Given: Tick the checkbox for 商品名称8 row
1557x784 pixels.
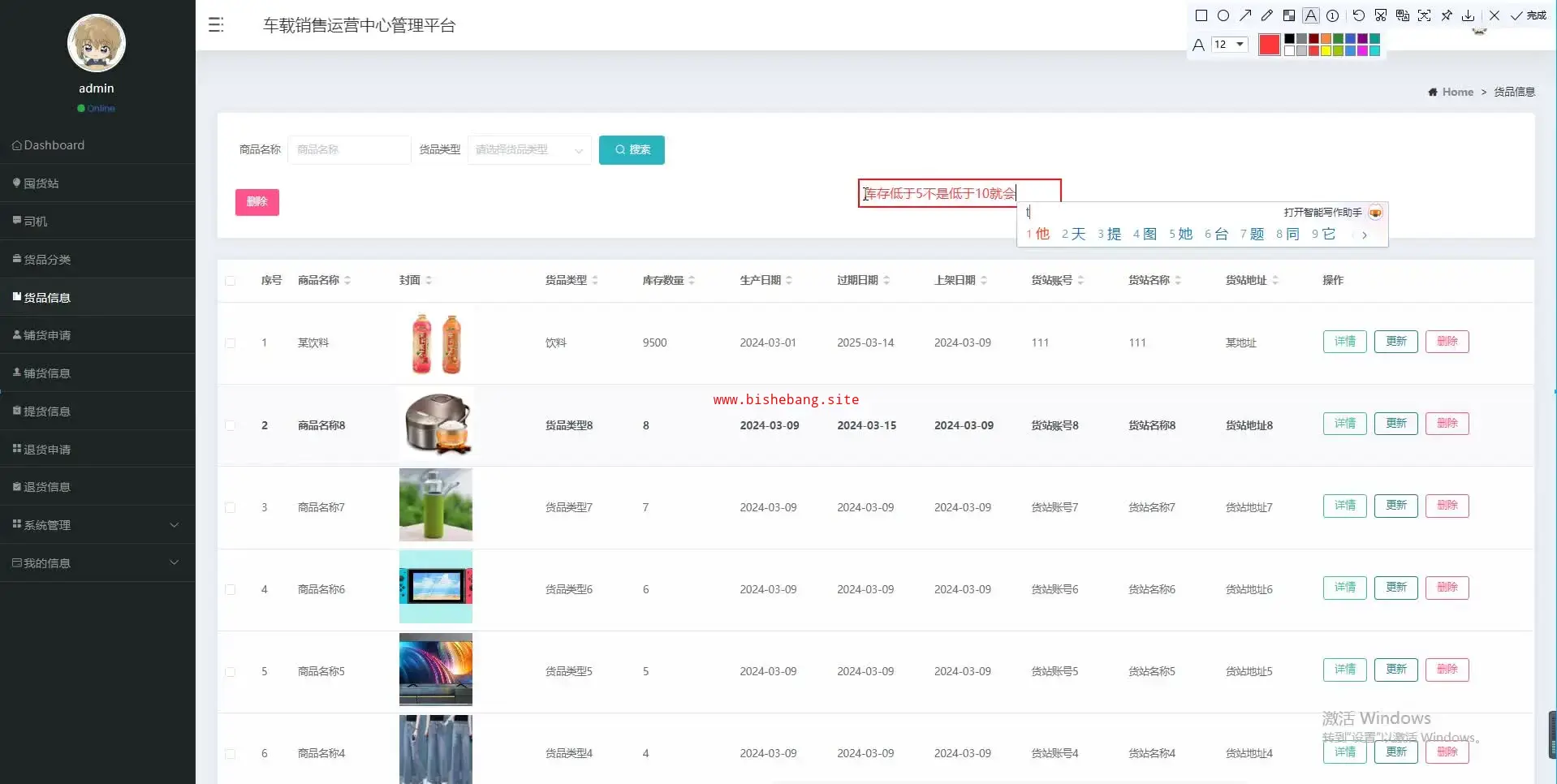Looking at the screenshot, I should coord(231,426).
